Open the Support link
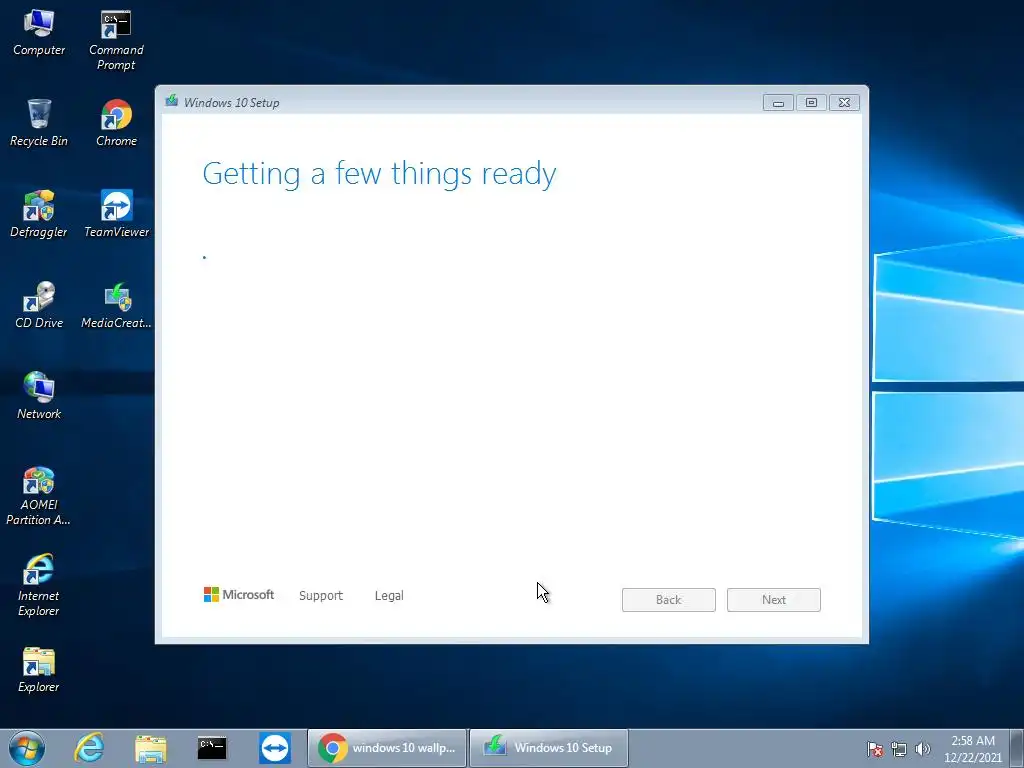1024x768 pixels. [321, 596]
